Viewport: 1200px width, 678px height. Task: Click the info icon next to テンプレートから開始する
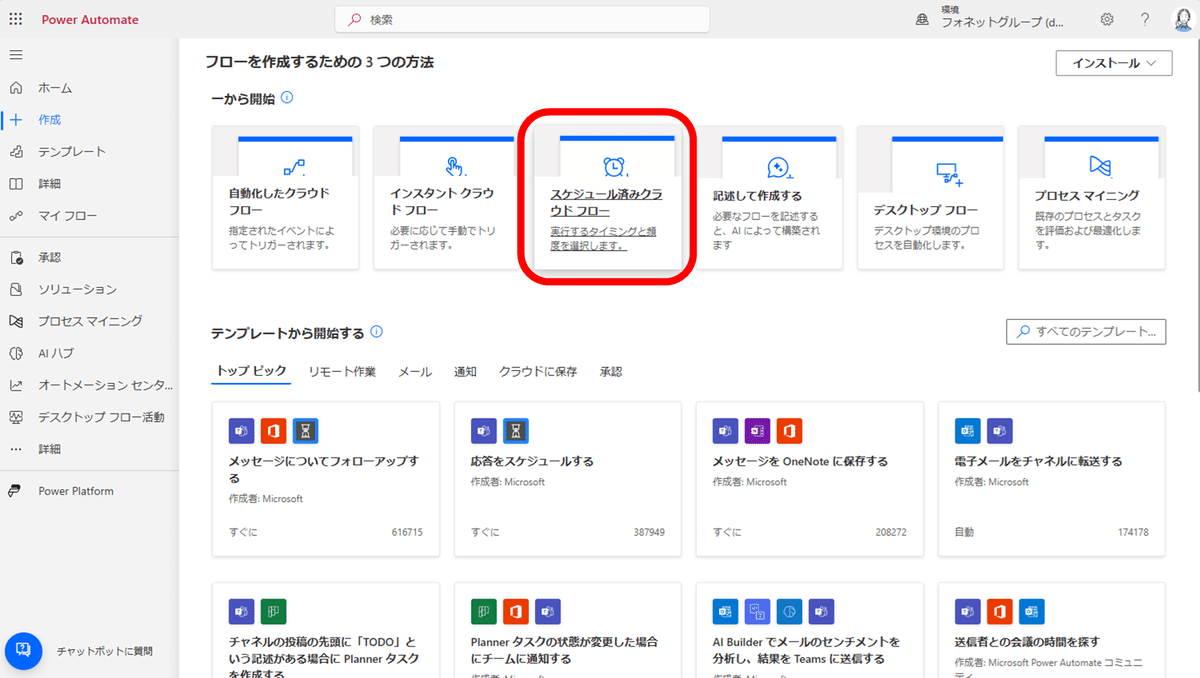pos(376,332)
